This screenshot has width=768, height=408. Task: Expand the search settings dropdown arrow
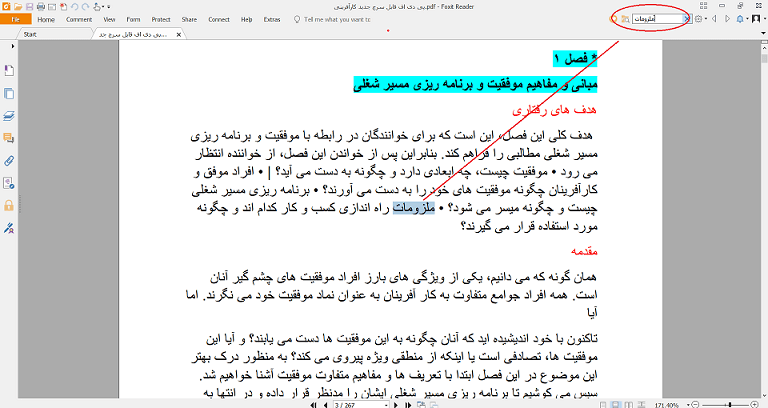tap(706, 19)
